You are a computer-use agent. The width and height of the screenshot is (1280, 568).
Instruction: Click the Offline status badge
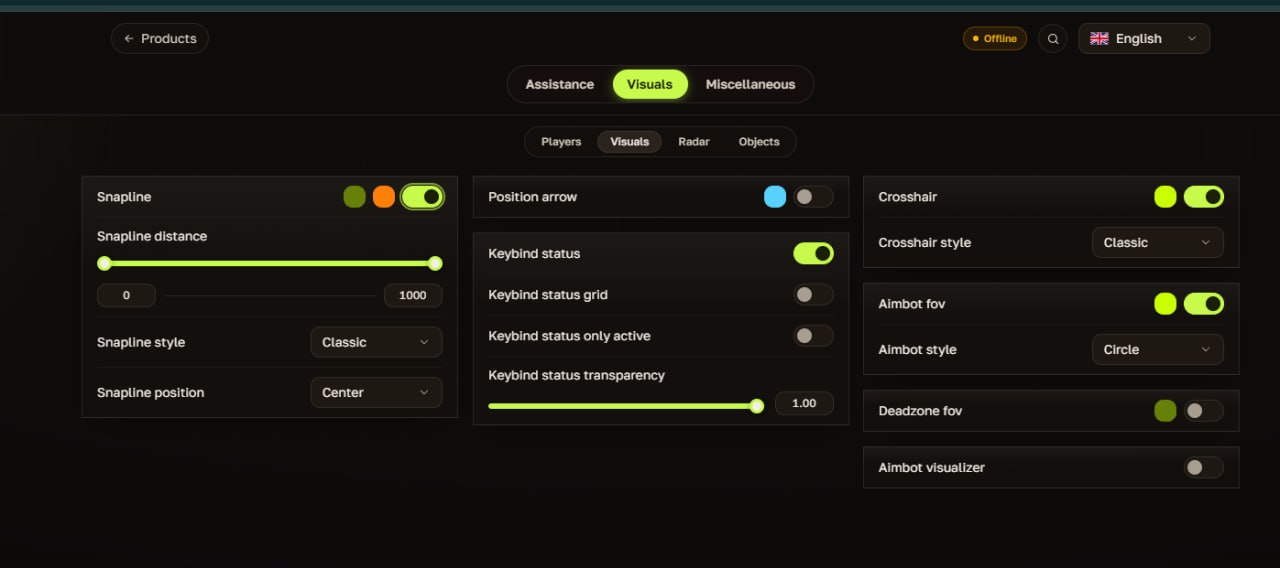995,39
